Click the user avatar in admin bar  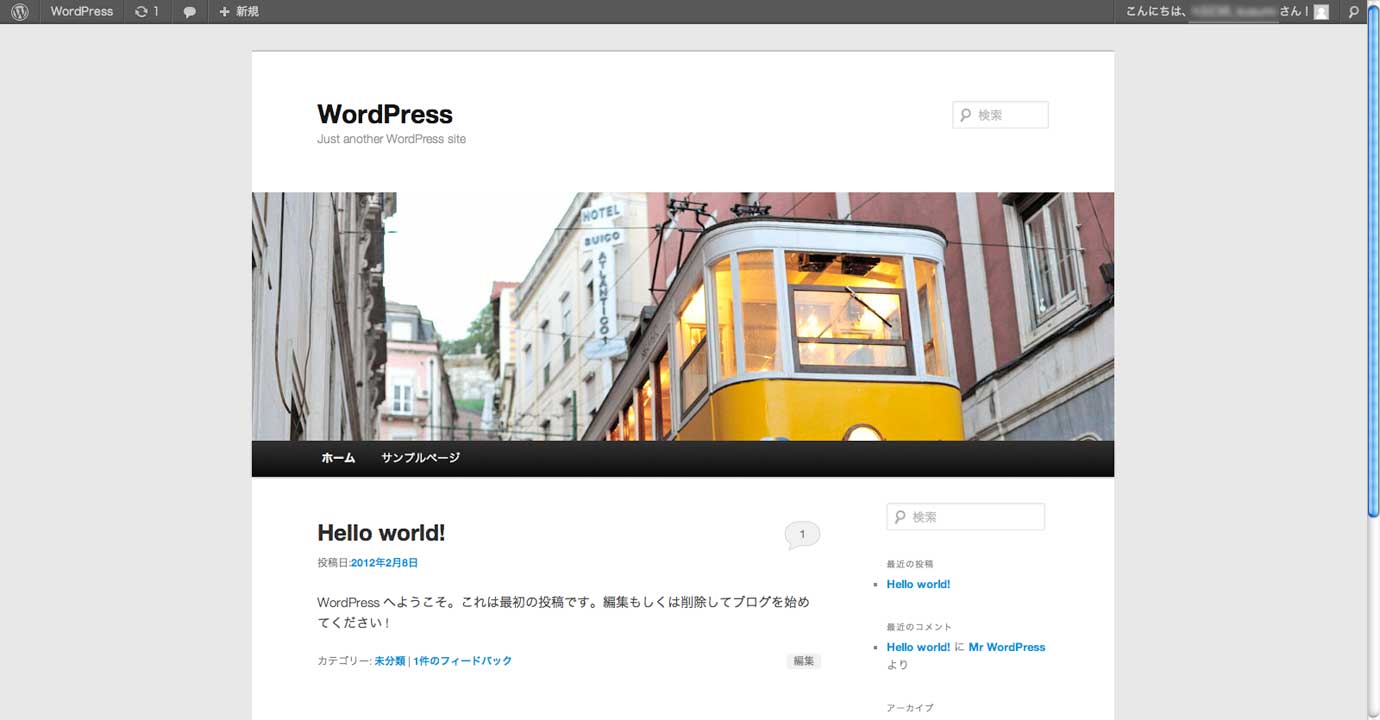[1321, 12]
